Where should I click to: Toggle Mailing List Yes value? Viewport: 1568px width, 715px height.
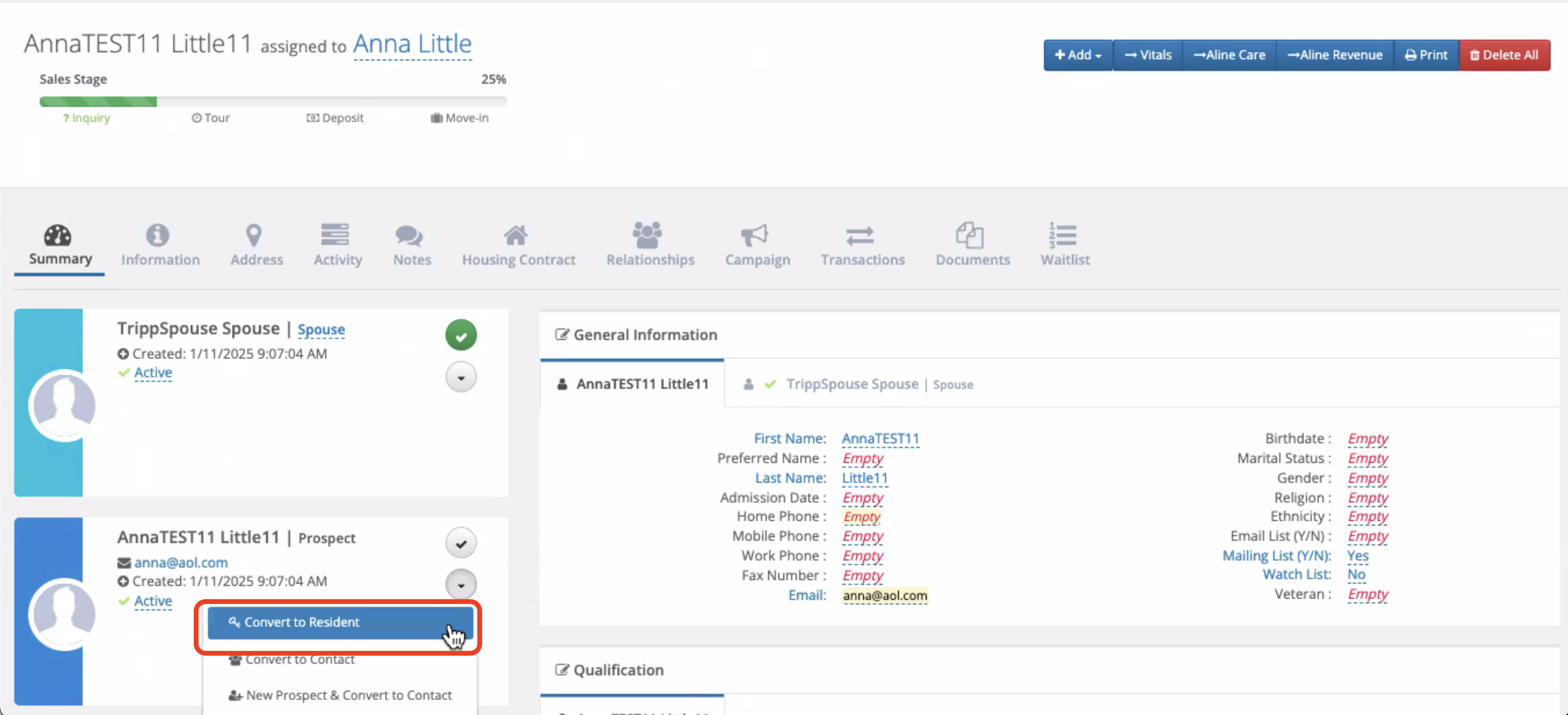tap(1357, 556)
